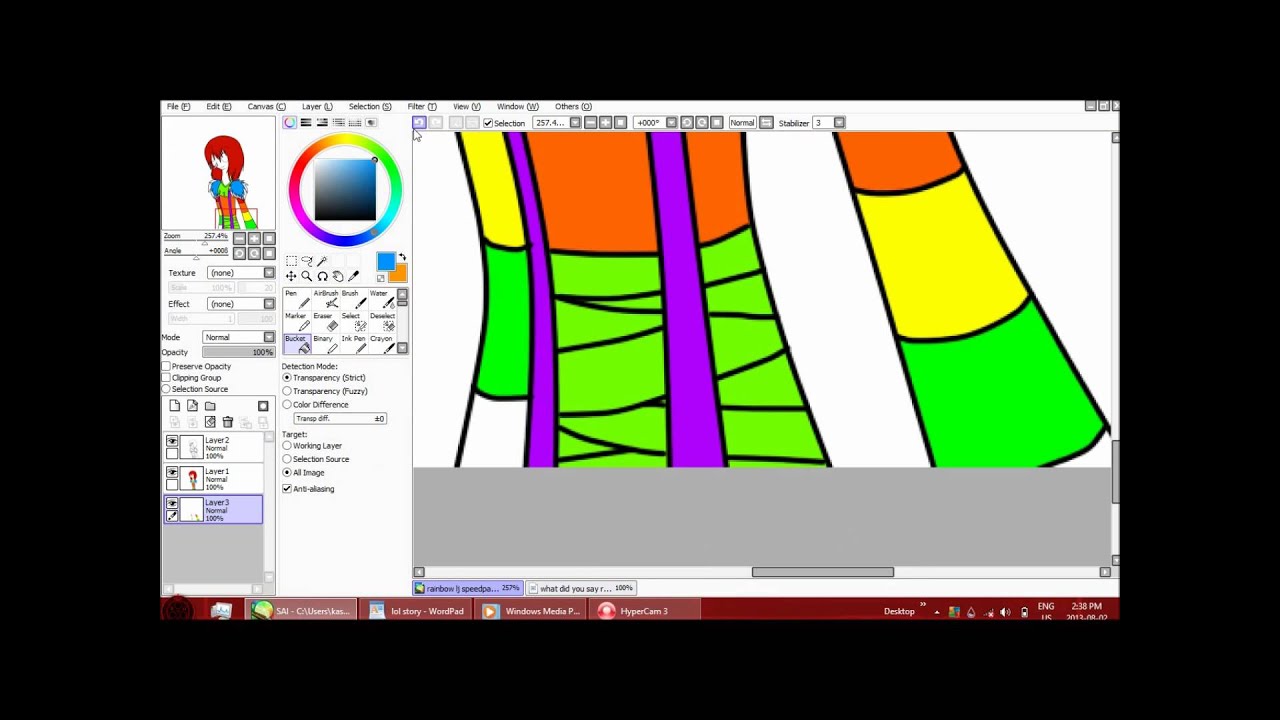Switch to the 'what did you say' canvas tab
This screenshot has height=720, width=1280.
click(x=580, y=588)
